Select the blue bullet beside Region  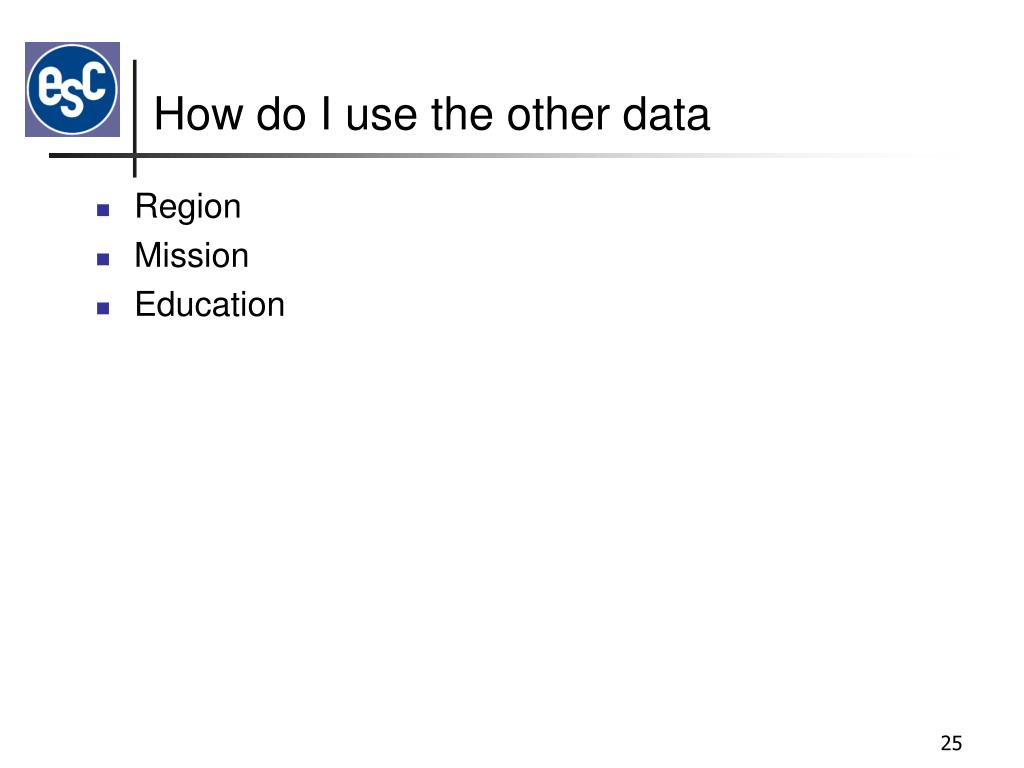pos(103,210)
